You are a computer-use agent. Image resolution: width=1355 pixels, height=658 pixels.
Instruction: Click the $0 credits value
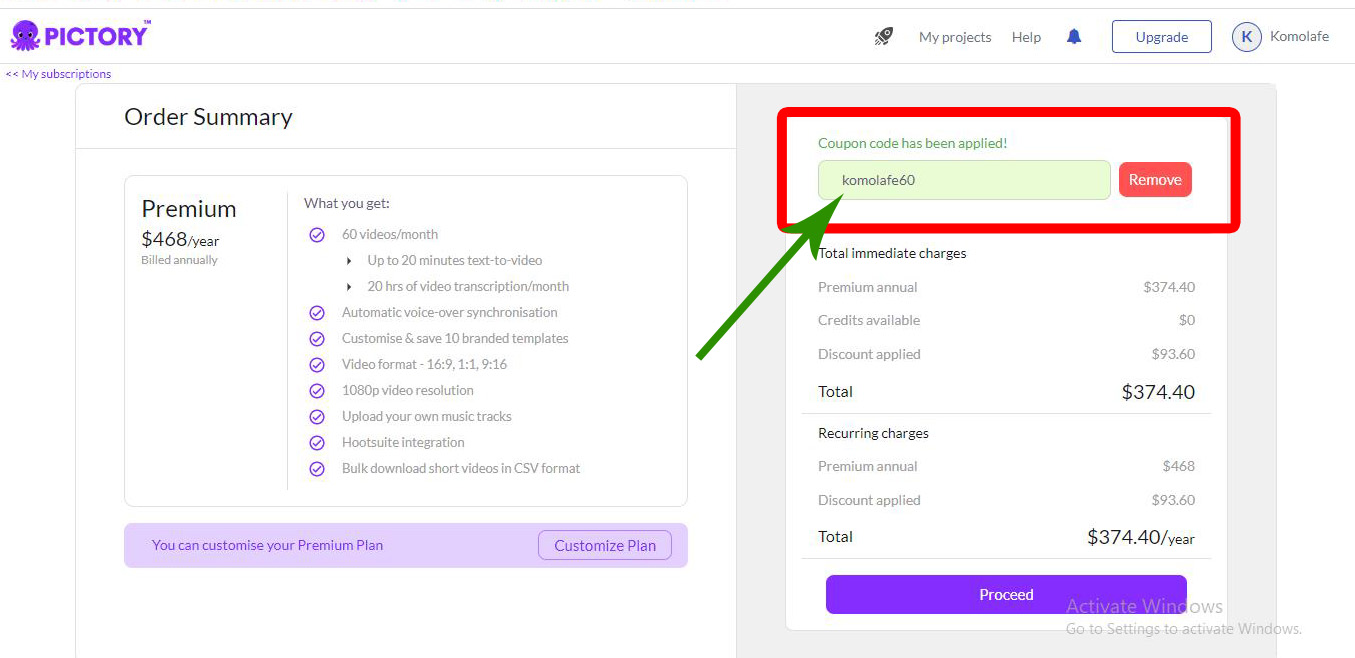point(1187,320)
